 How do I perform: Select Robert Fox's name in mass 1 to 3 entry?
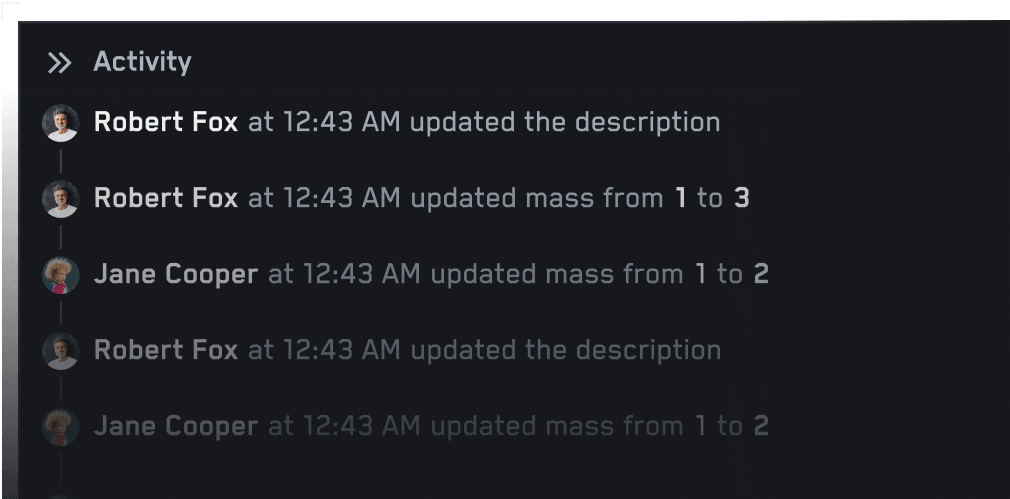click(166, 198)
